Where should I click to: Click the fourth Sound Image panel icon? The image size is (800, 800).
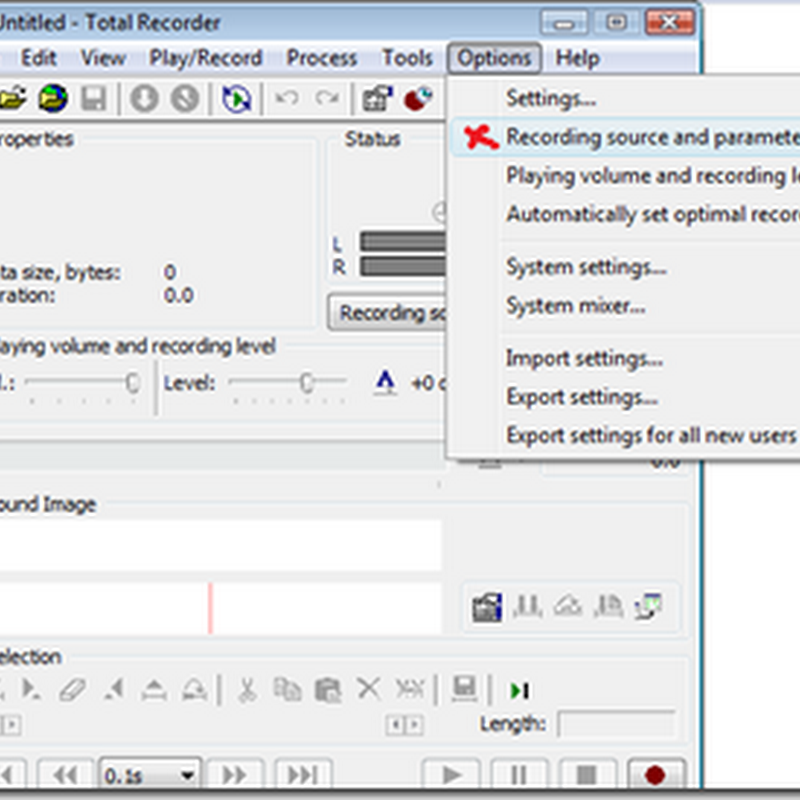coord(608,607)
